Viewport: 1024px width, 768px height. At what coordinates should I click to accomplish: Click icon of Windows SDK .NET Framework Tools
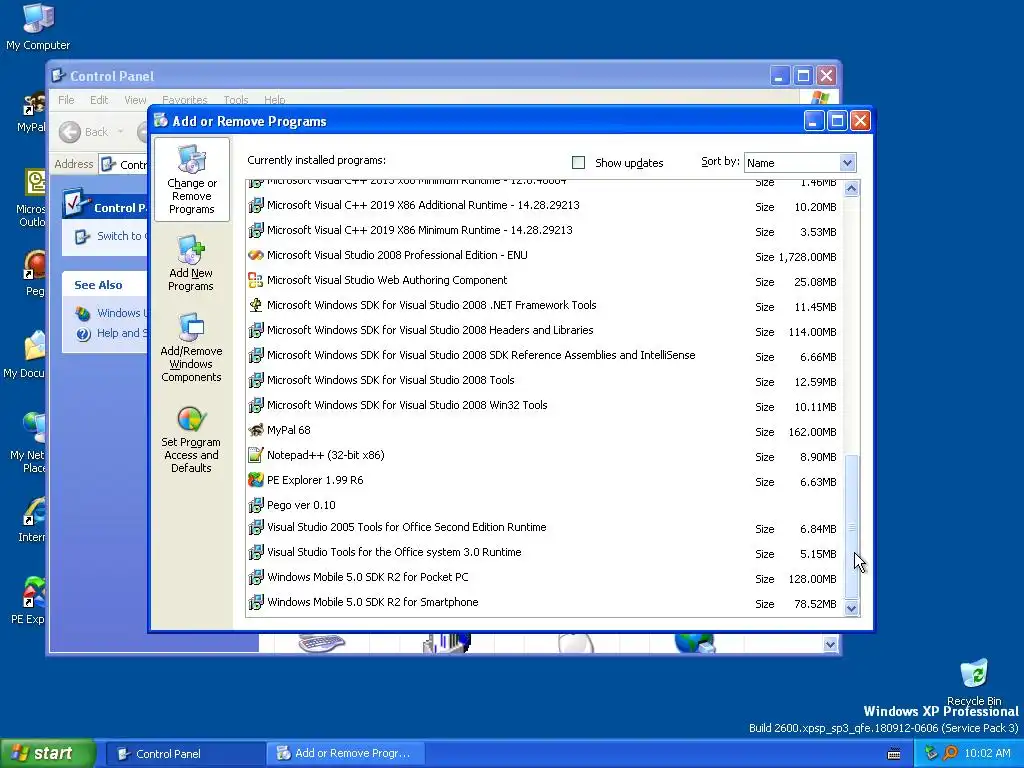point(256,305)
